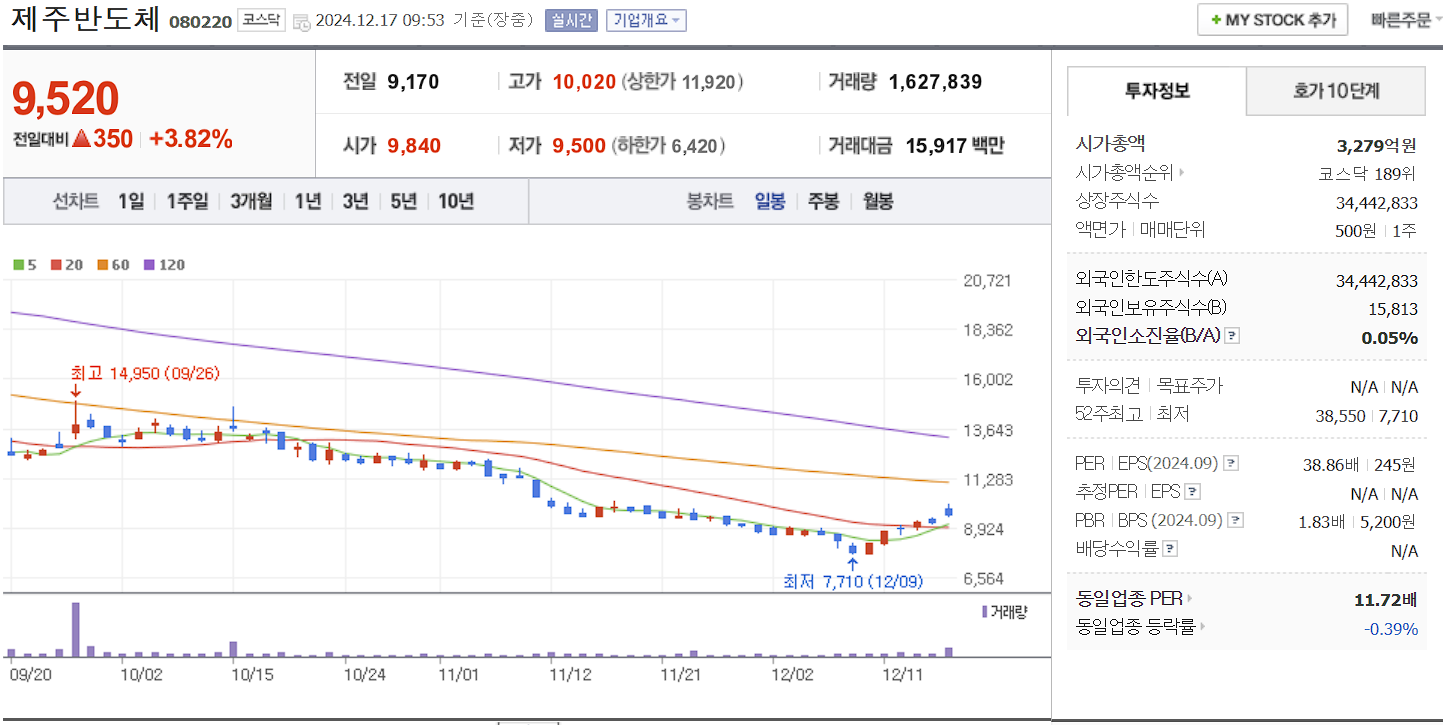The height and width of the screenshot is (725, 1443).
Task: Expand 동일업종 PER details
Action: pos(1135,600)
